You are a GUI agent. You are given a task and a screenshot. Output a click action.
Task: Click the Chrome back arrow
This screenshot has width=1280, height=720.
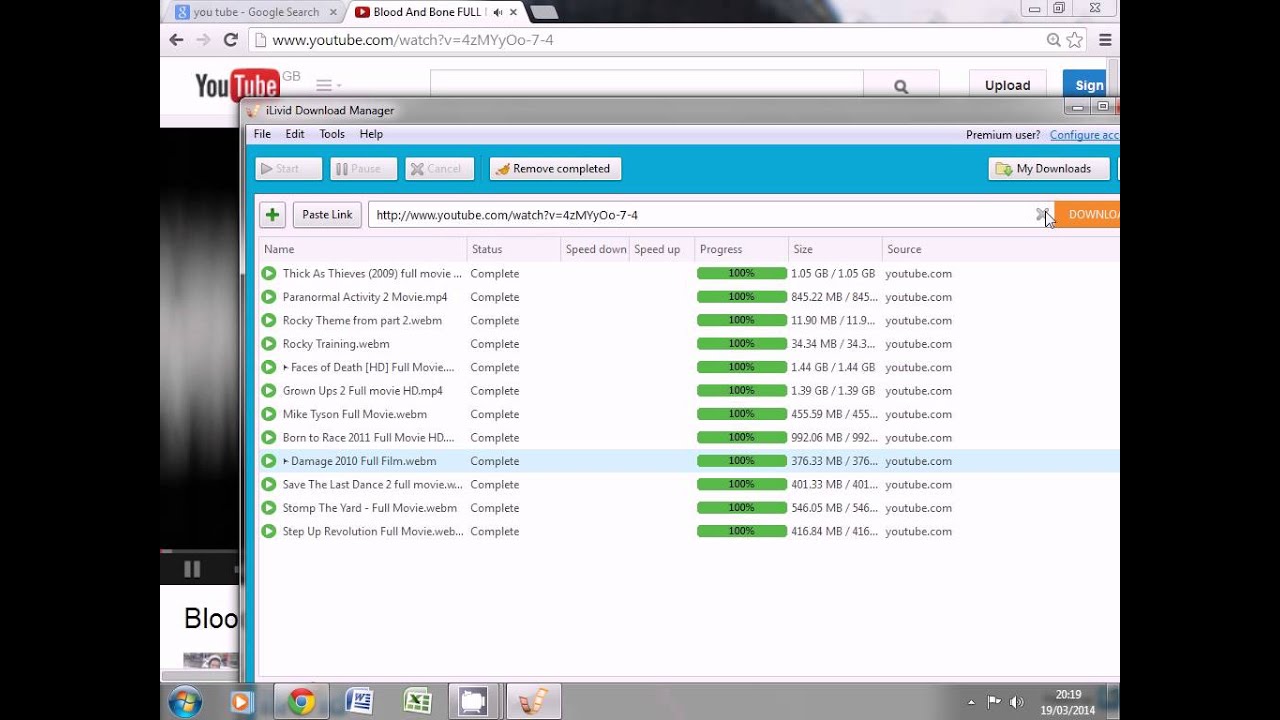point(177,40)
